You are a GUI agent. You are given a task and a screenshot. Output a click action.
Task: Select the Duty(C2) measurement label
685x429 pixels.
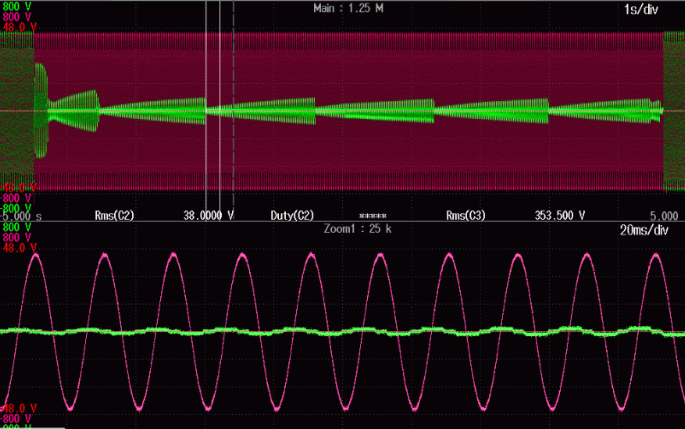[292, 215]
